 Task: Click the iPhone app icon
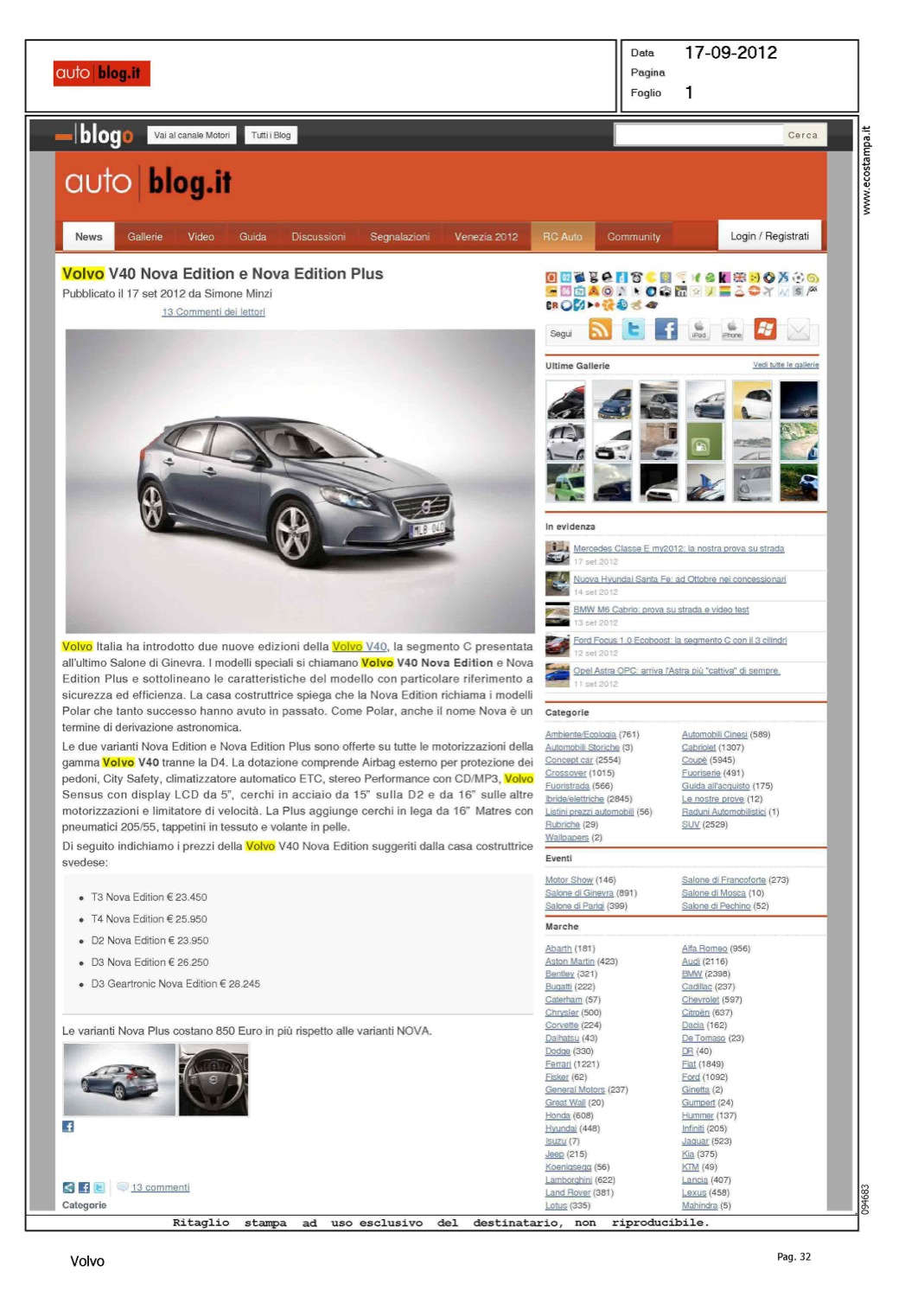coord(732,329)
